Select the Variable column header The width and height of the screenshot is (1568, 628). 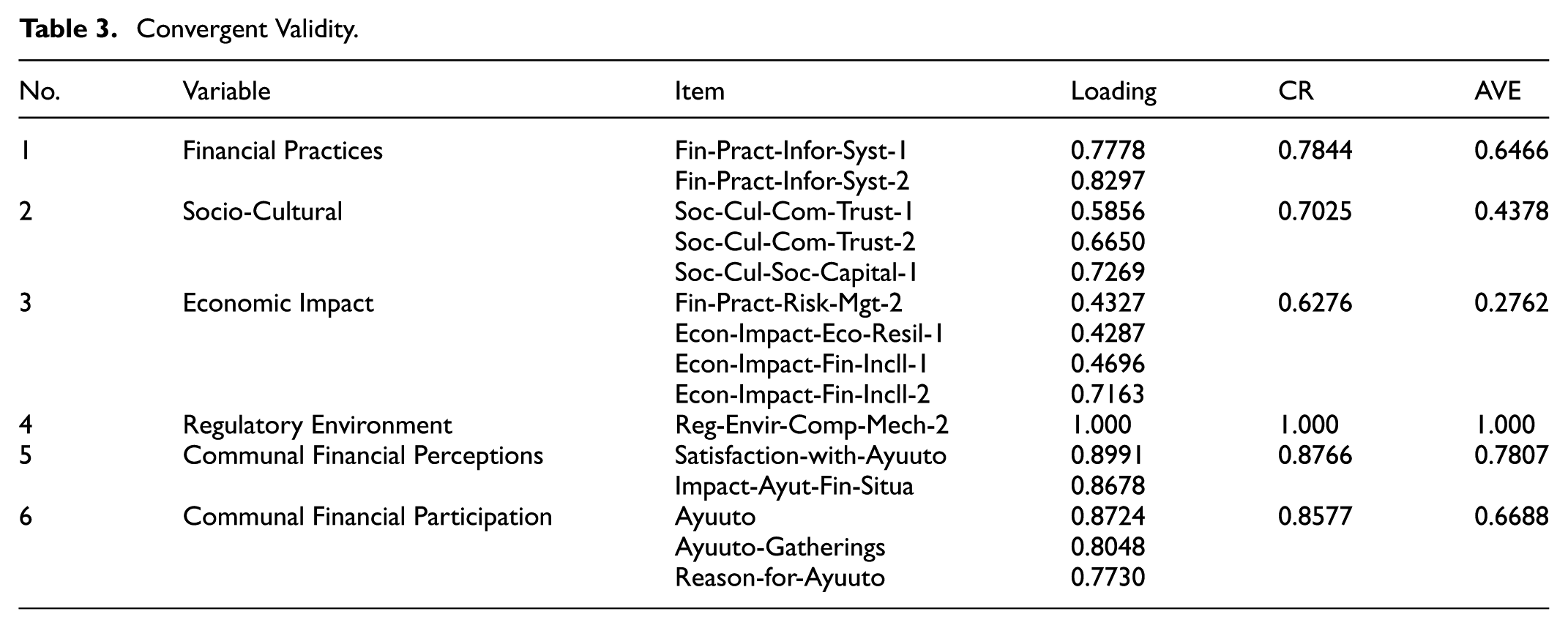point(227,91)
